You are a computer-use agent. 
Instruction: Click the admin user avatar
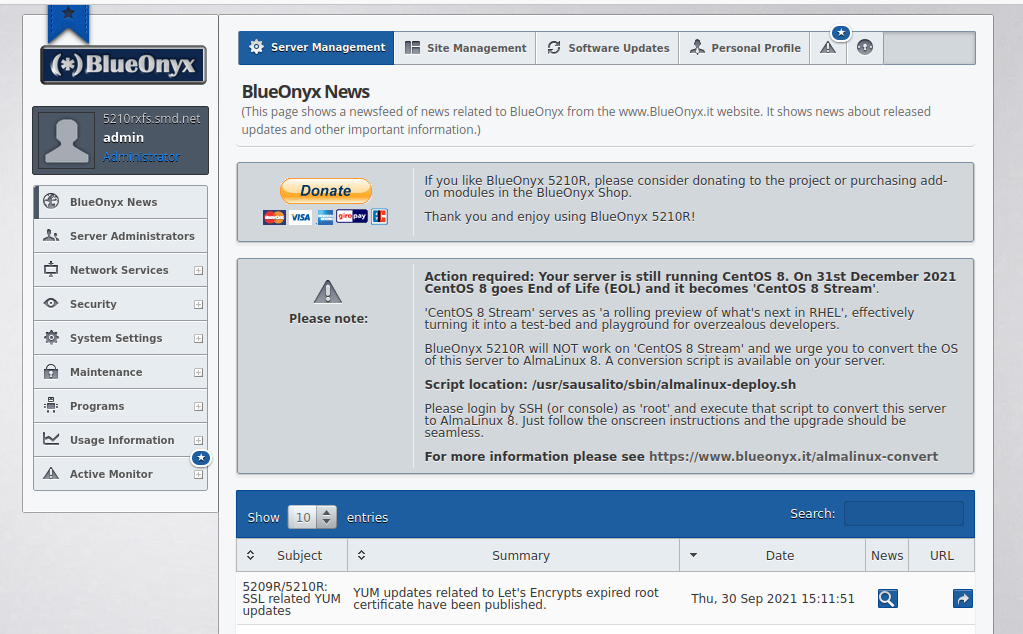(x=67, y=140)
